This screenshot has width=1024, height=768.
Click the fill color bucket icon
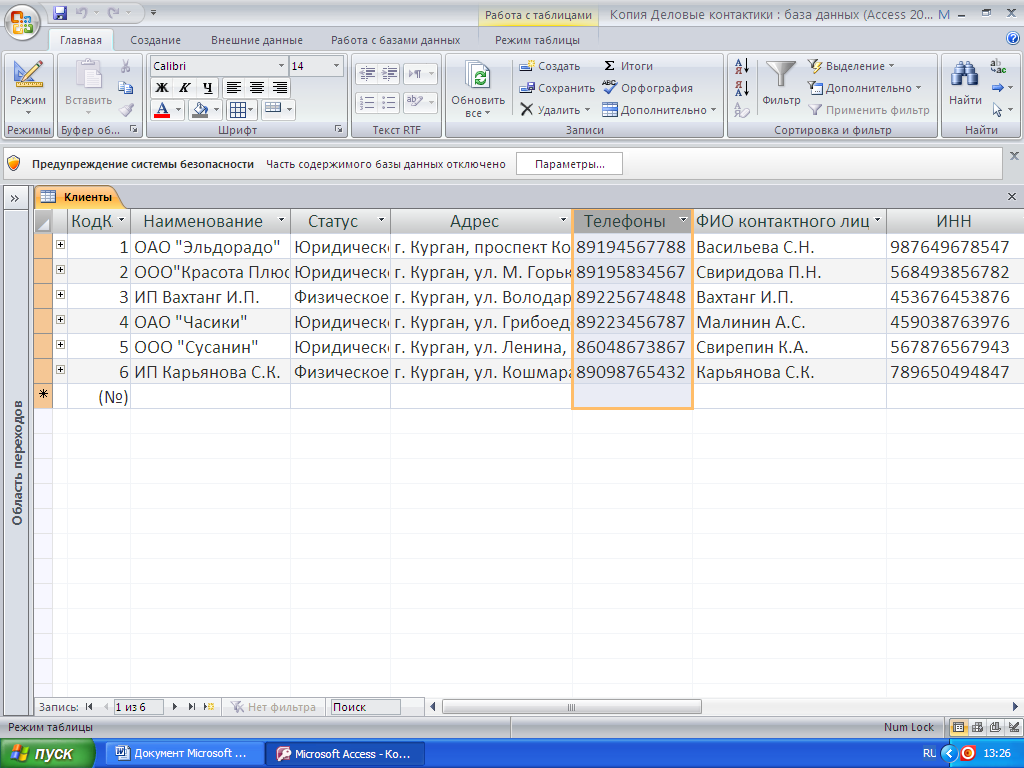point(200,110)
